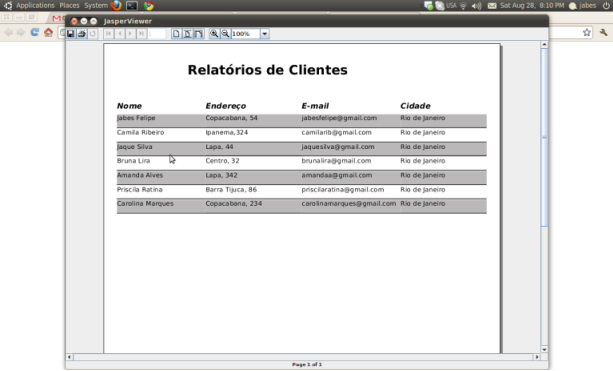Click the email jabesfelipe@gmail.com

(x=339, y=118)
